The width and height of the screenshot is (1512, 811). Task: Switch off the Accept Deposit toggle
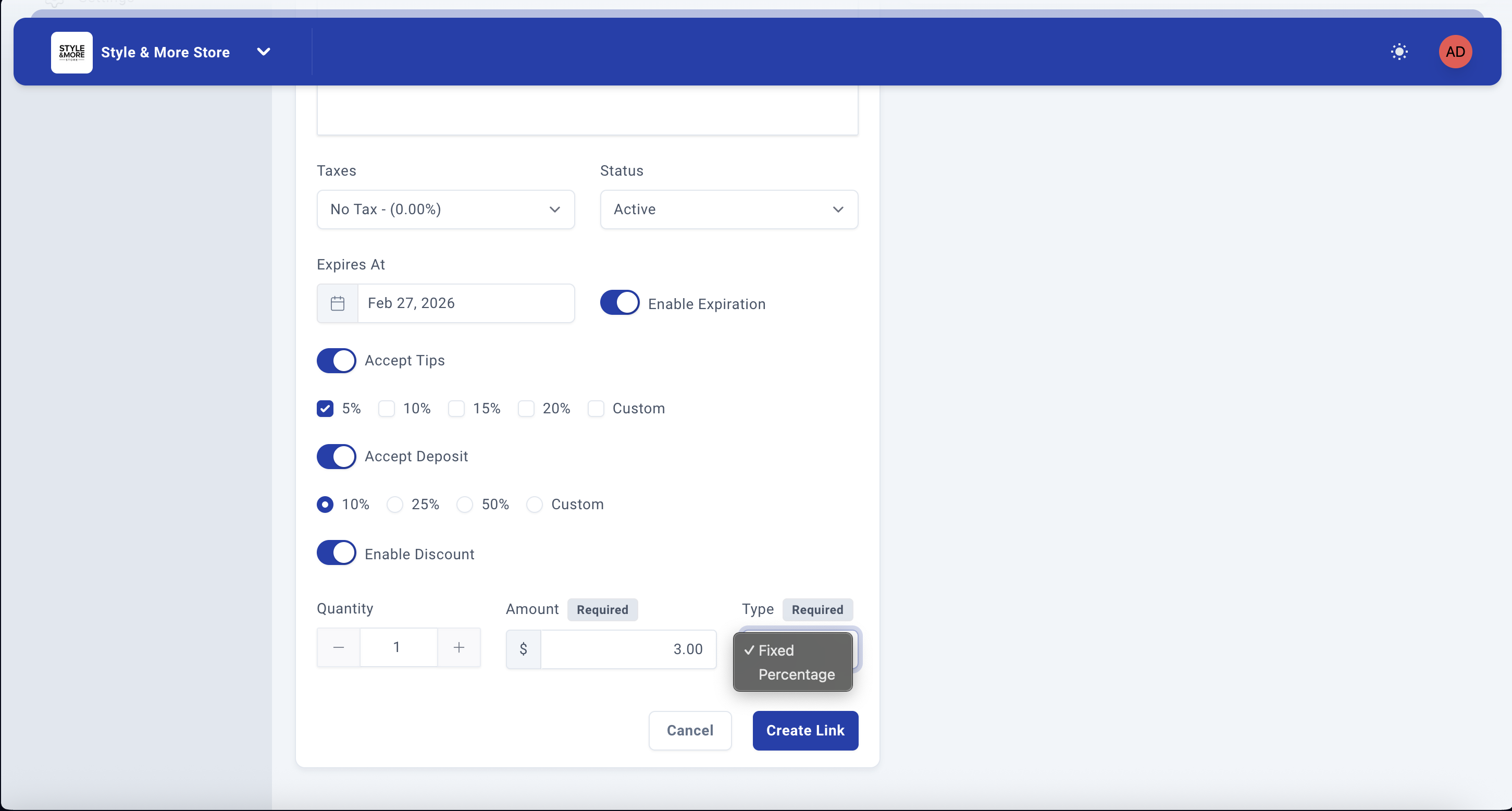pos(337,456)
